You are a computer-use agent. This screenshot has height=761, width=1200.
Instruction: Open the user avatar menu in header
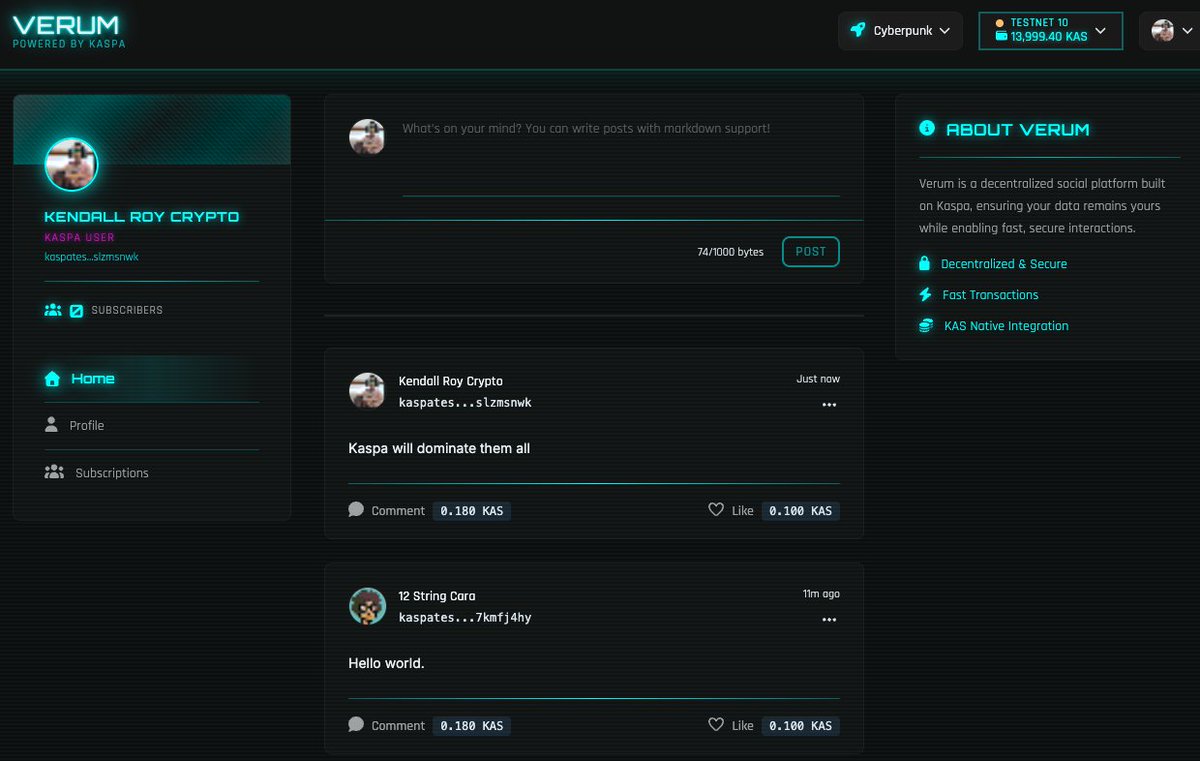pos(1169,30)
